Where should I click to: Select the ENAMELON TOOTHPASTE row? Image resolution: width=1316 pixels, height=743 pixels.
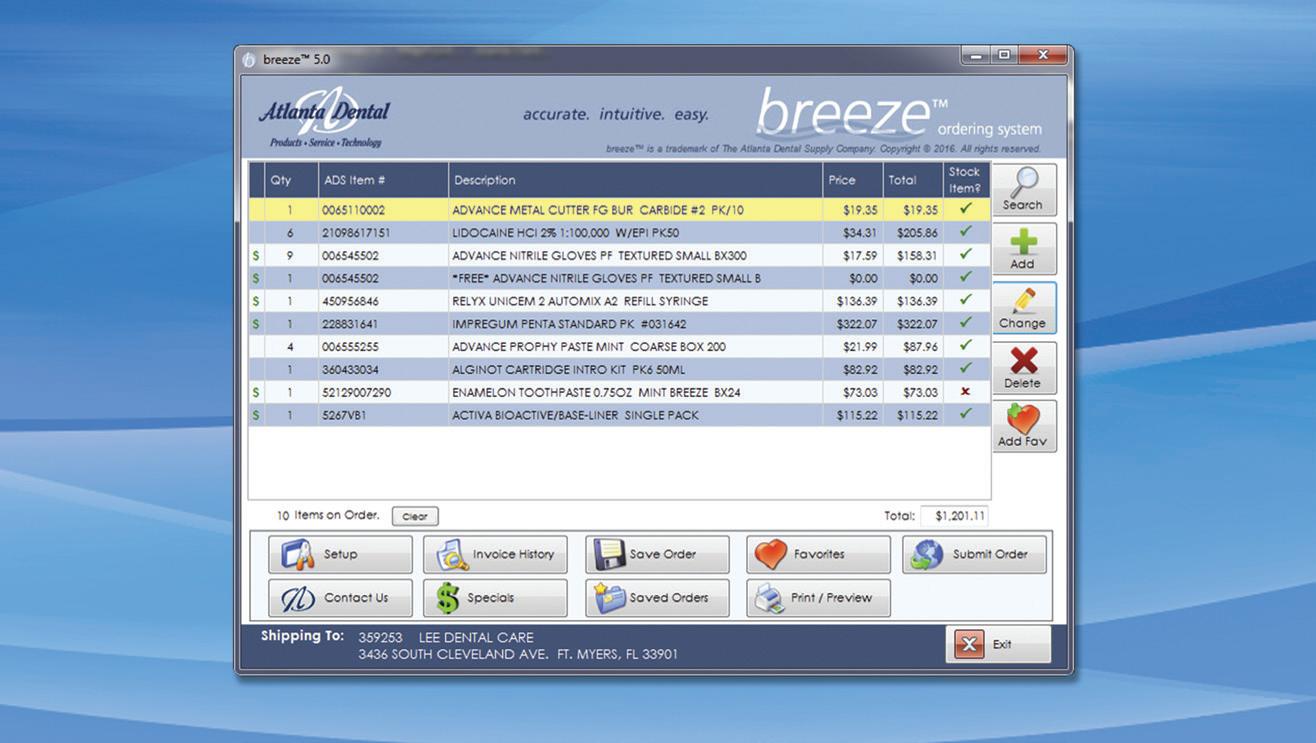coord(619,392)
